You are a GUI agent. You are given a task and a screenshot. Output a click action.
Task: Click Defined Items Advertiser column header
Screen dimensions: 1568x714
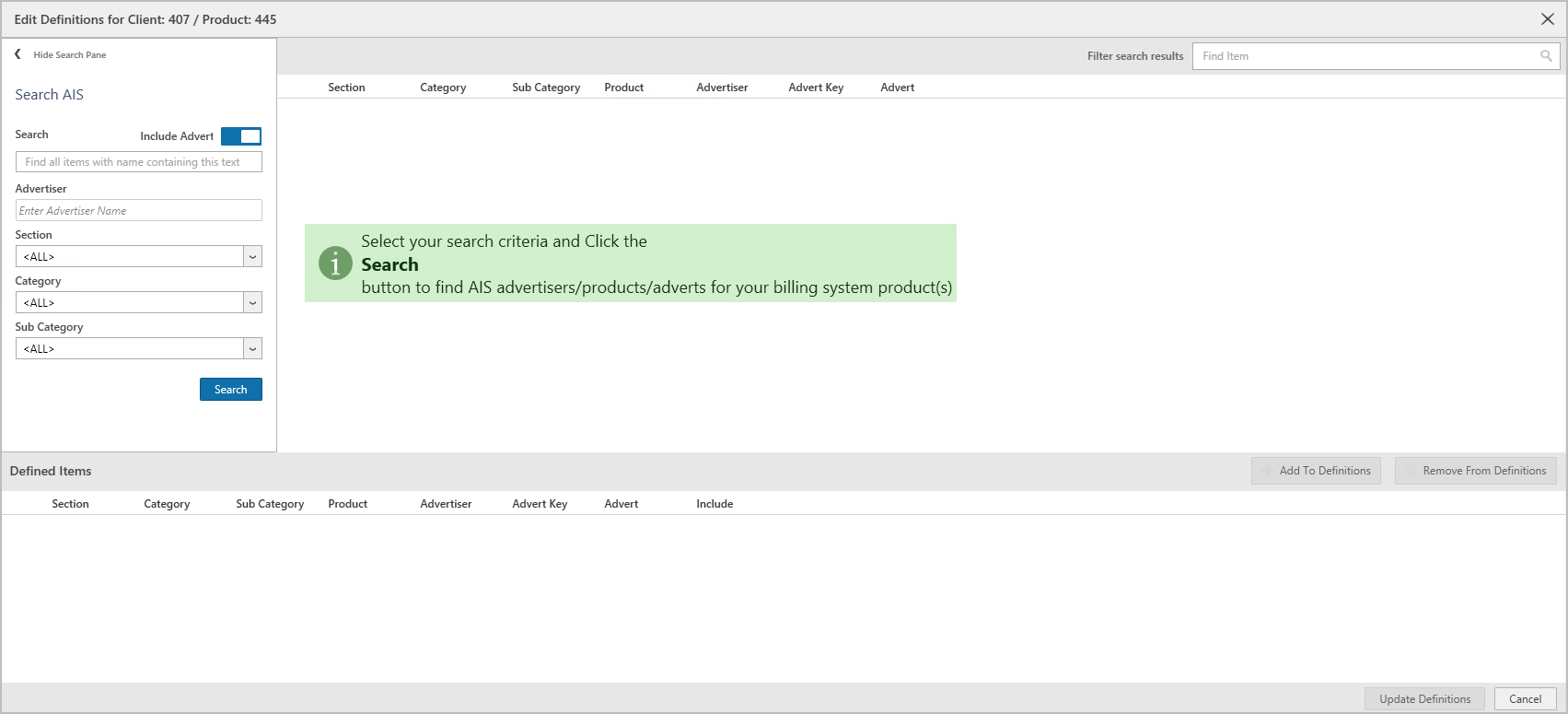click(446, 504)
